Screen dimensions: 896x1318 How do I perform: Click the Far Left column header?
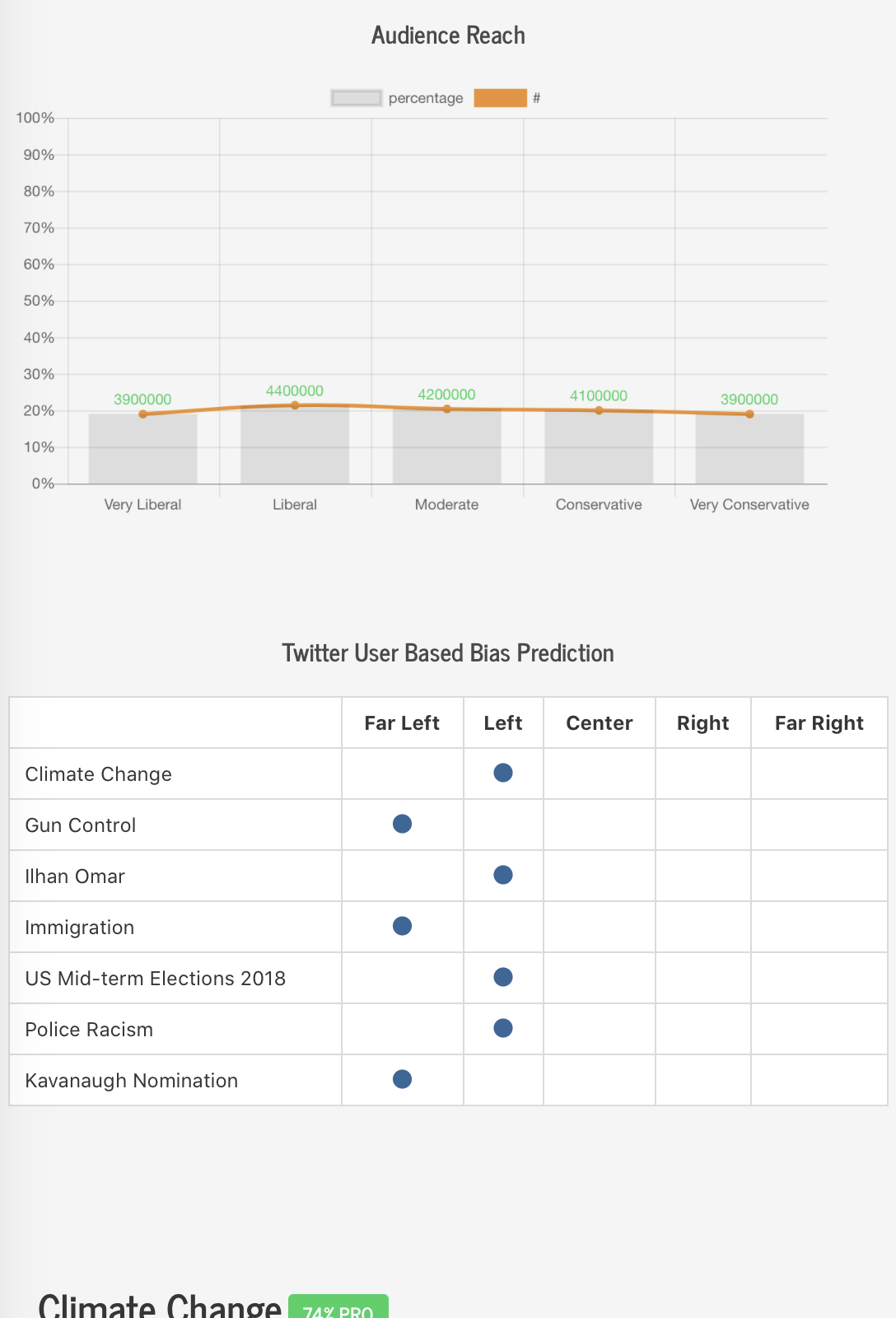coord(402,723)
